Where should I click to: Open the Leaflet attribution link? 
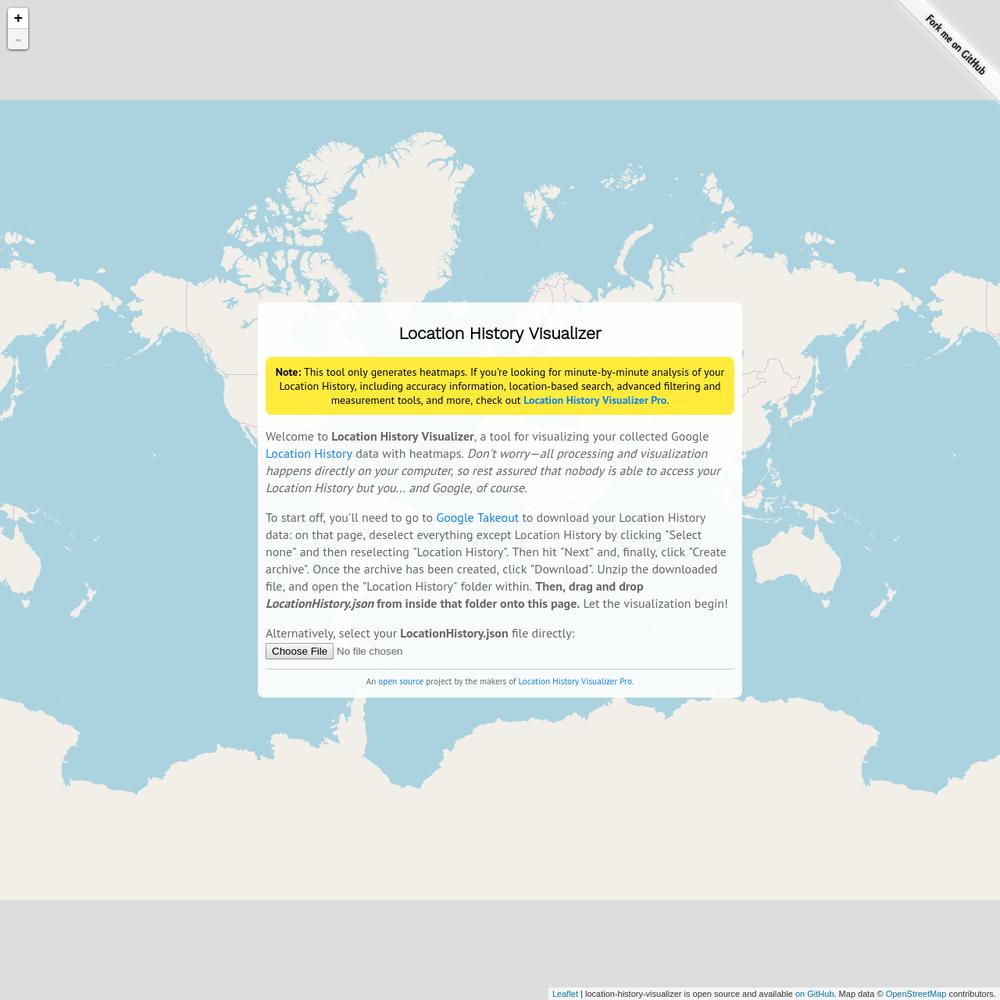565,994
